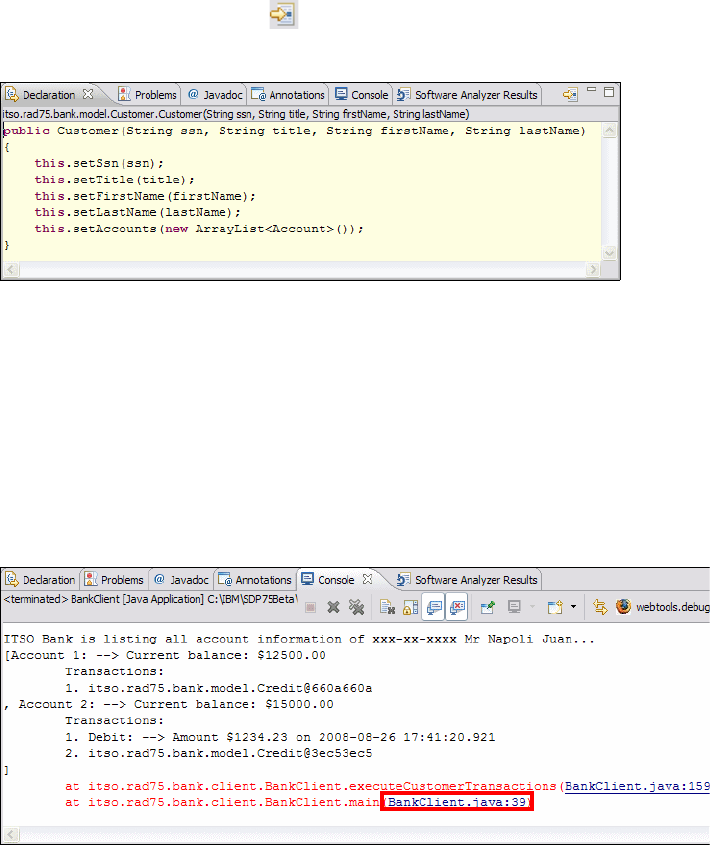The height and width of the screenshot is (845, 710).
Task: Click the this.setSsn(ssn) code line
Action: [x=99, y=163]
